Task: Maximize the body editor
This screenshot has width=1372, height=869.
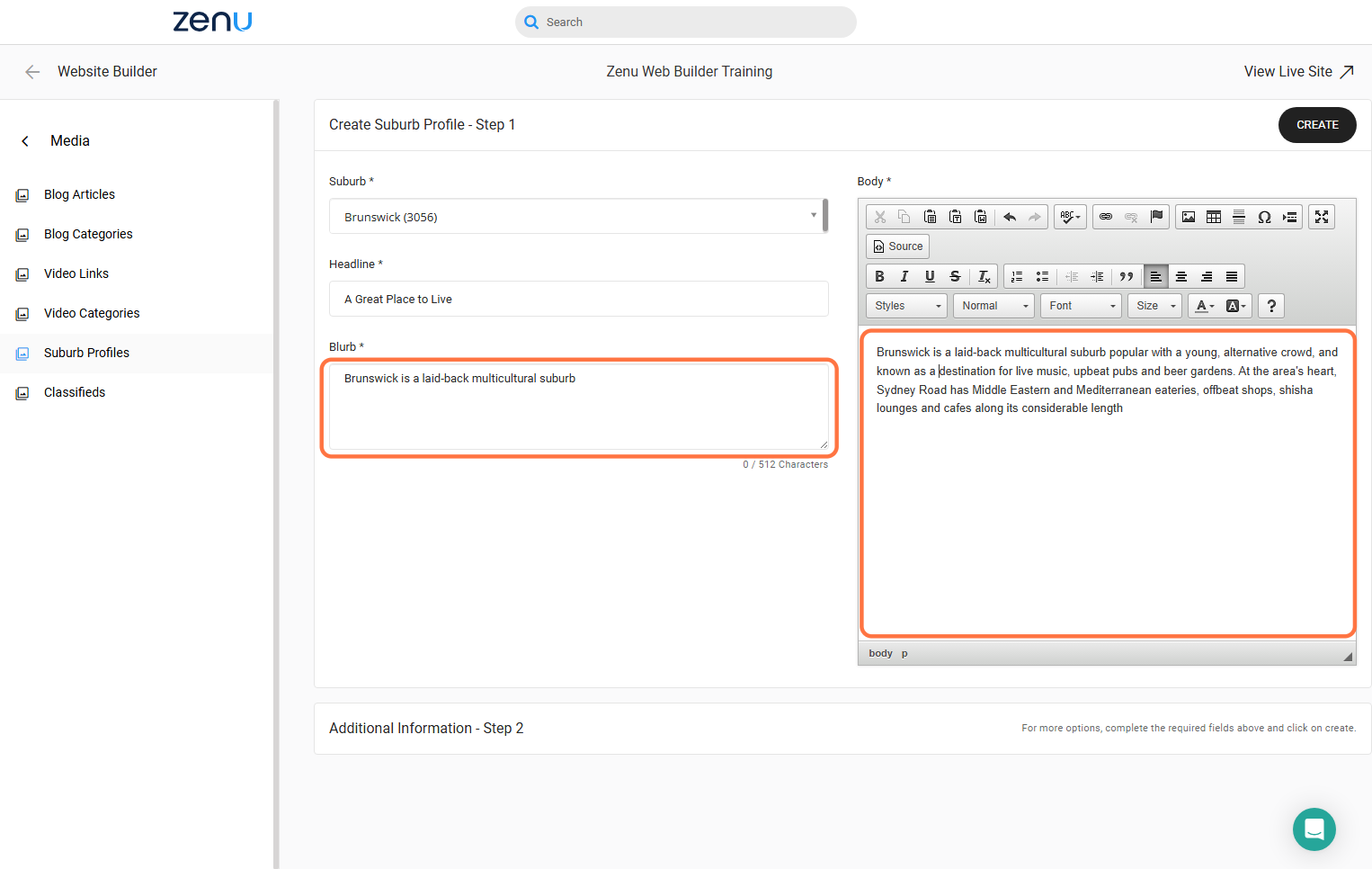Action: point(1322,217)
